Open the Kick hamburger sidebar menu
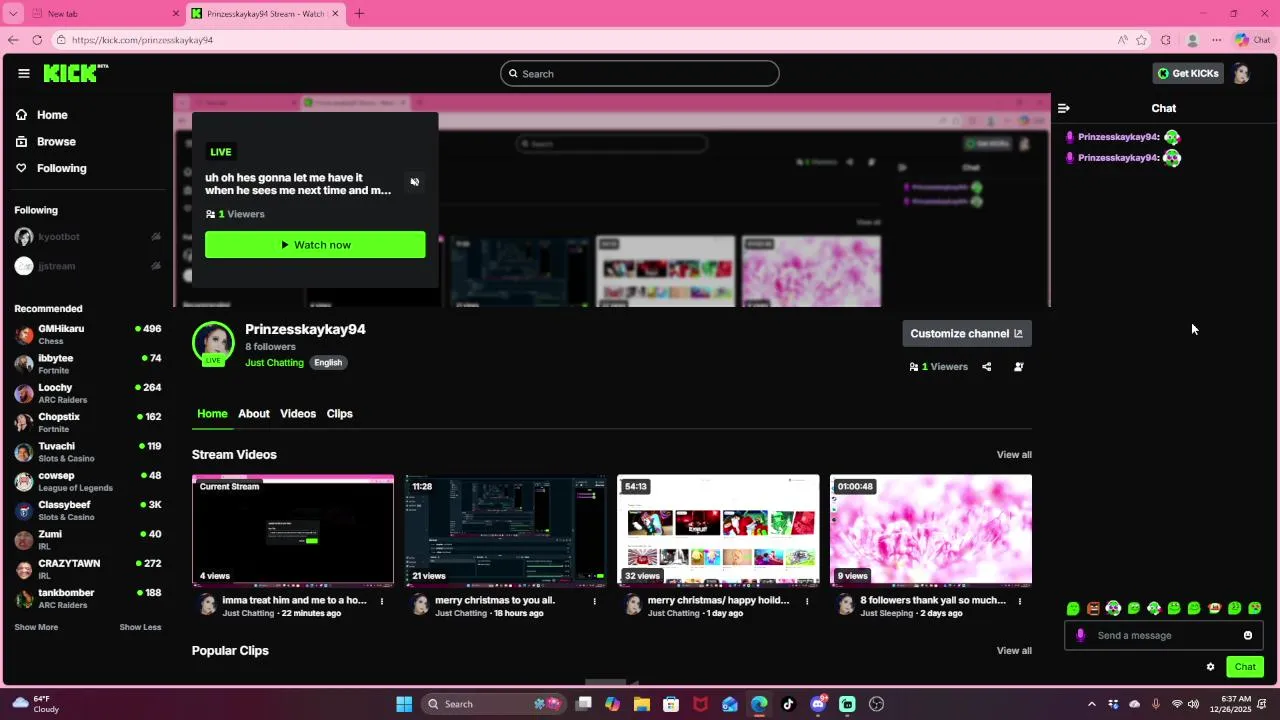This screenshot has width=1280, height=720. (x=24, y=73)
